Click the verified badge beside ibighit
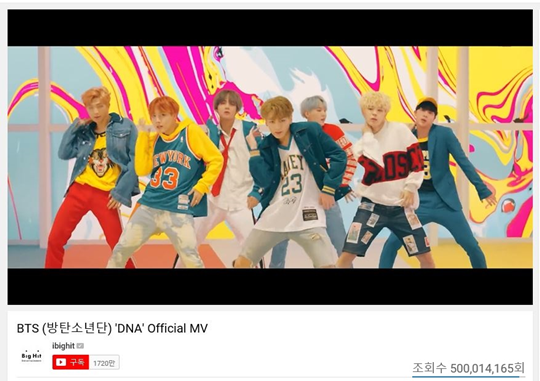Viewport: 540px width, 381px height. tap(80, 346)
